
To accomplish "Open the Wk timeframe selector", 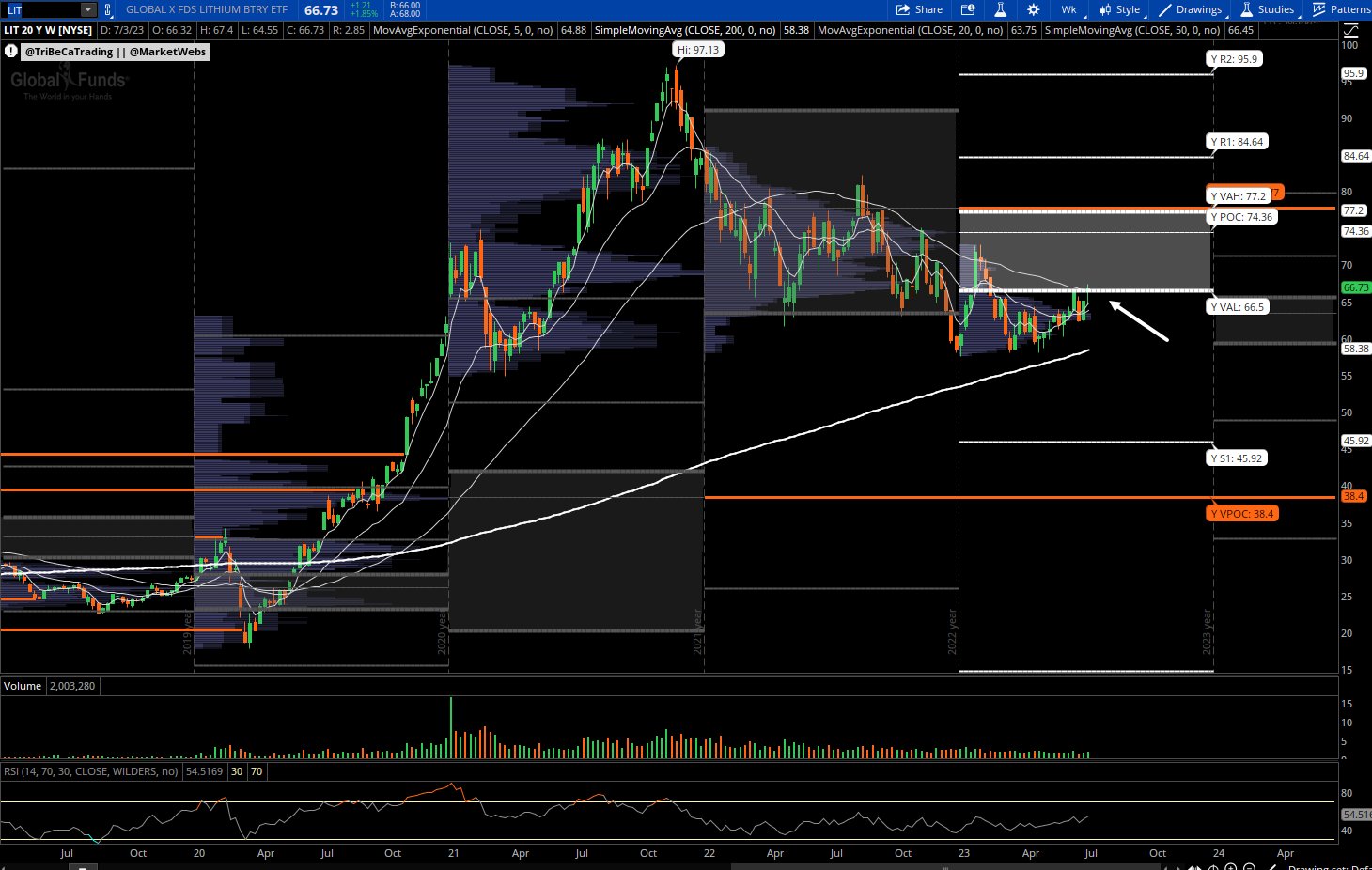I will (1068, 9).
